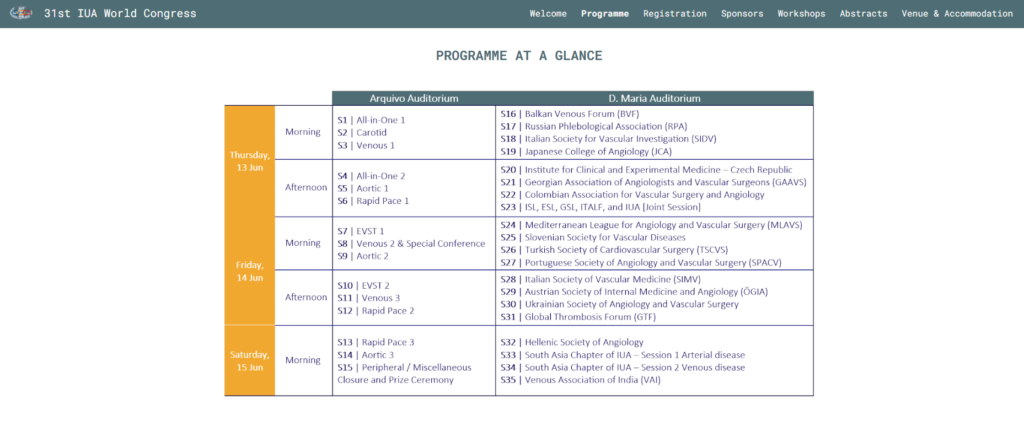Open session S8 Venous 2 & Special Conference
This screenshot has height=426, width=1024.
(x=410, y=243)
